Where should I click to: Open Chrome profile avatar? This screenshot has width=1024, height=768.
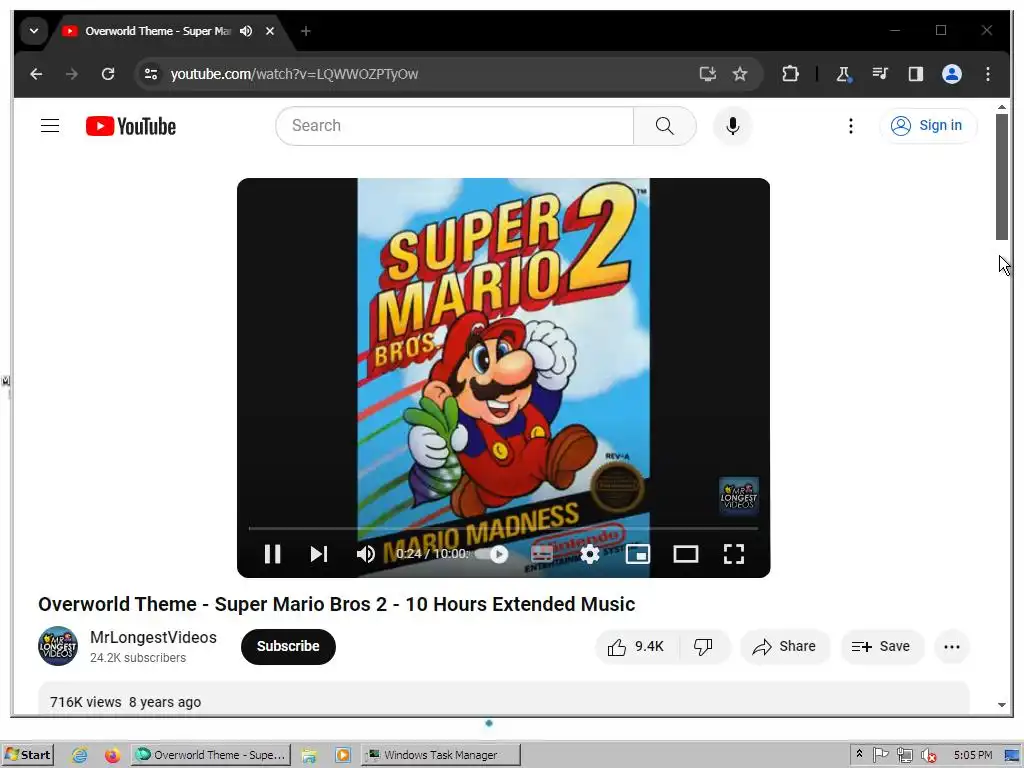click(x=952, y=74)
